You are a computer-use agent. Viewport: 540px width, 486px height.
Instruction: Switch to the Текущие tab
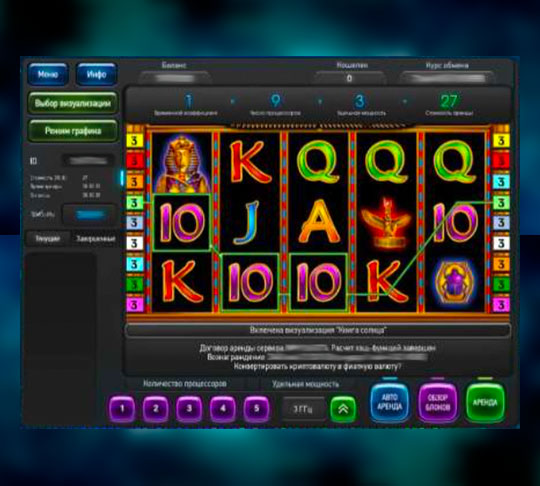coord(48,238)
